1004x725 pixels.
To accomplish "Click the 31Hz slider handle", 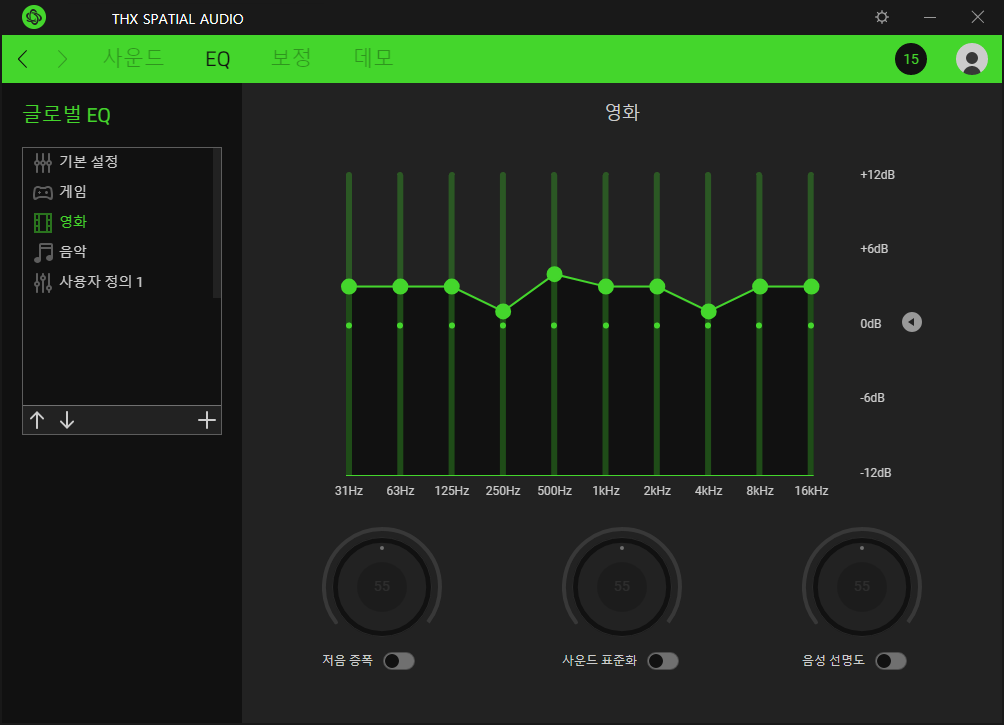I will 349,287.
